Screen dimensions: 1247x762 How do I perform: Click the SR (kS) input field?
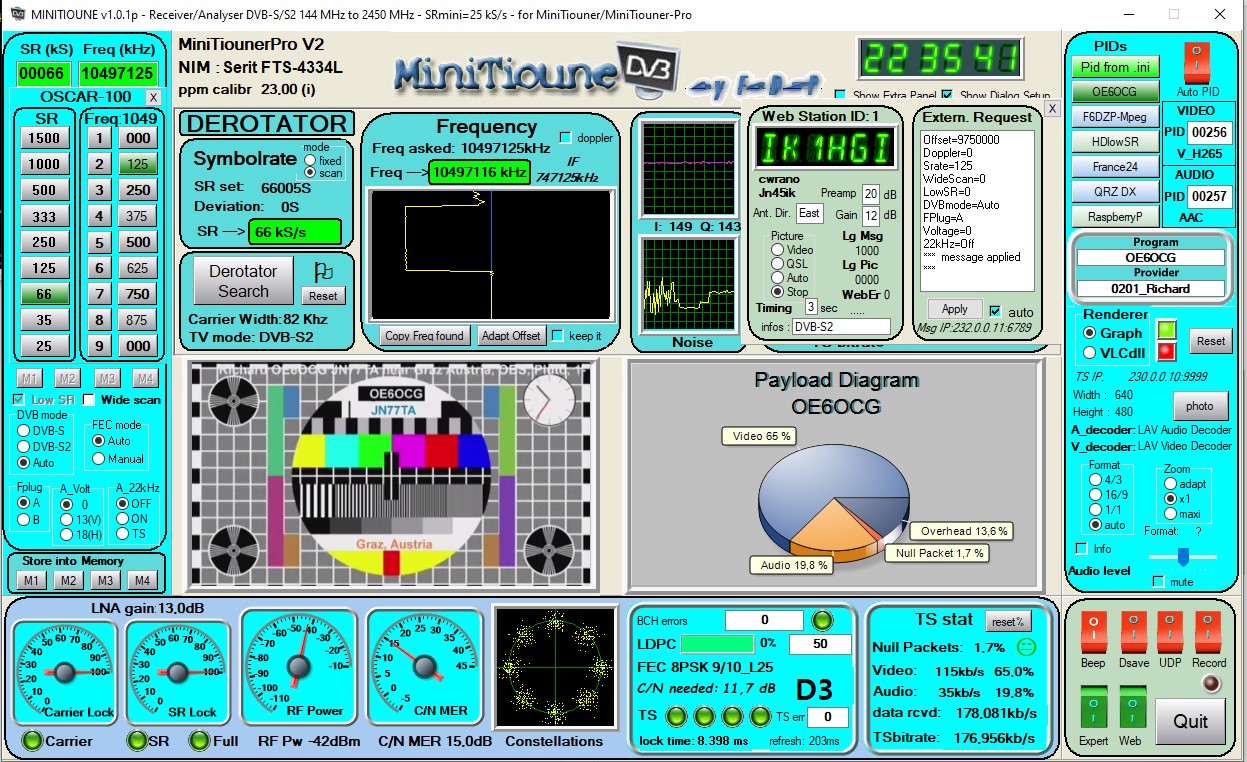(42, 74)
